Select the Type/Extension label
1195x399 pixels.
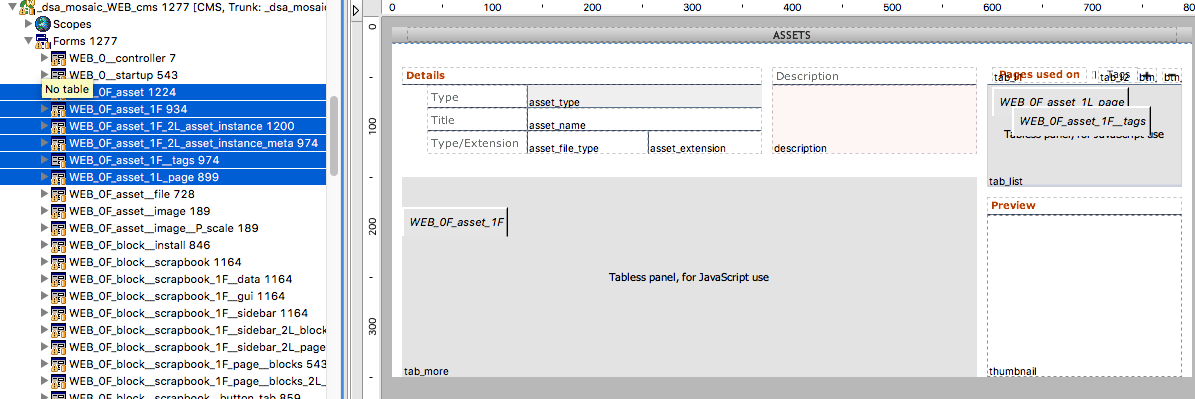(x=475, y=143)
